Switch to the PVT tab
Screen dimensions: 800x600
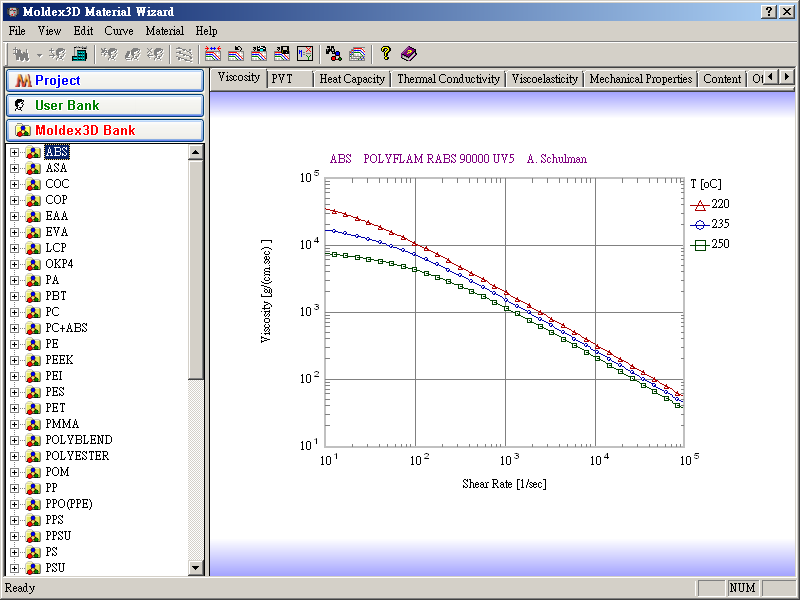(x=290, y=79)
